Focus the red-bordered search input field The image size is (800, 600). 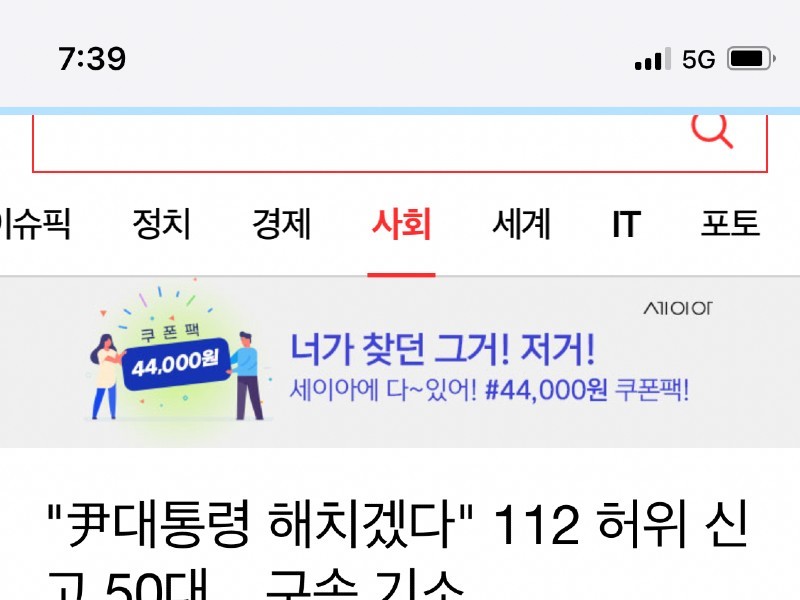click(399, 144)
